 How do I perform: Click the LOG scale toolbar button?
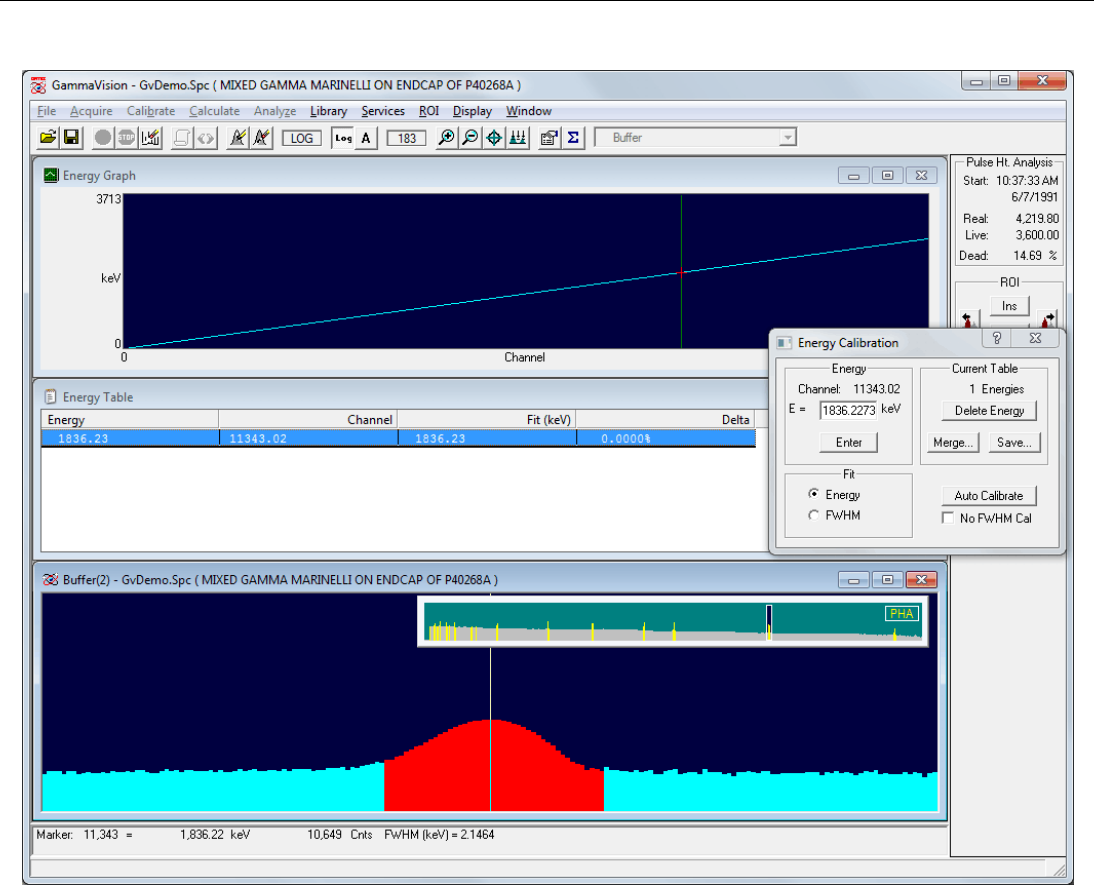(302, 138)
